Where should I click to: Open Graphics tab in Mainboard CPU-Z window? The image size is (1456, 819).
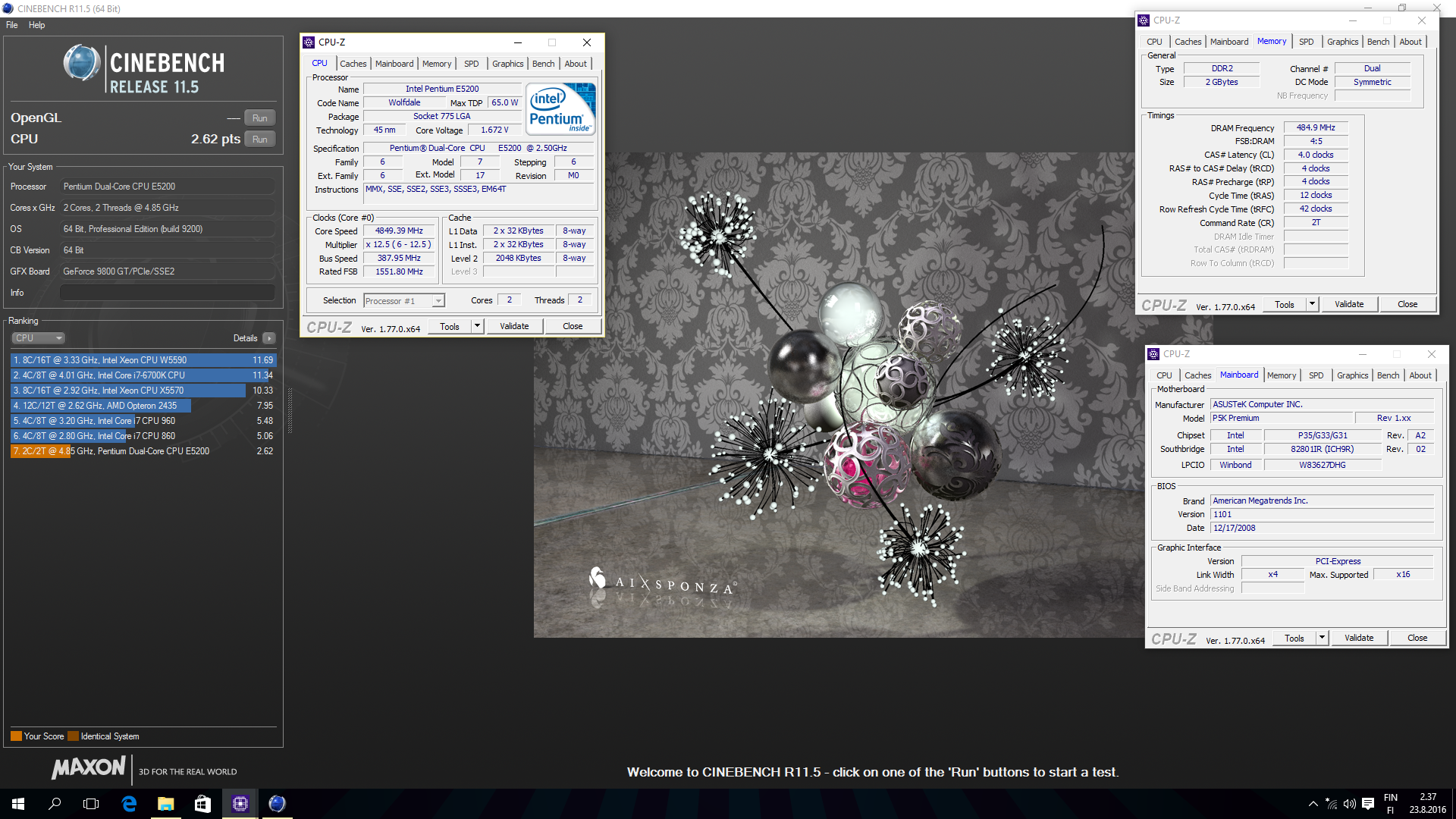pos(1352,375)
